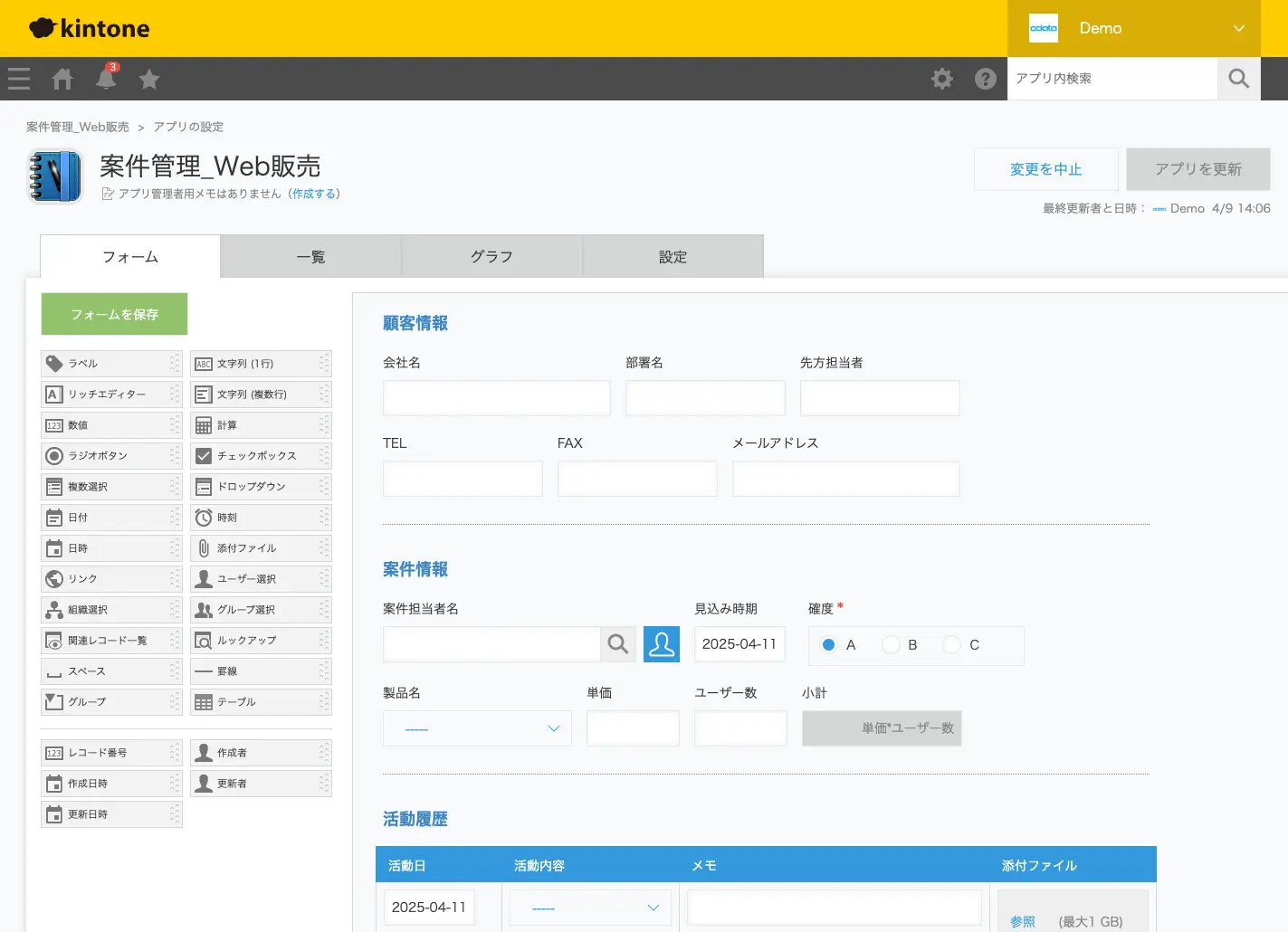Go to the kintone home icon
The image size is (1288, 932).
(62, 79)
